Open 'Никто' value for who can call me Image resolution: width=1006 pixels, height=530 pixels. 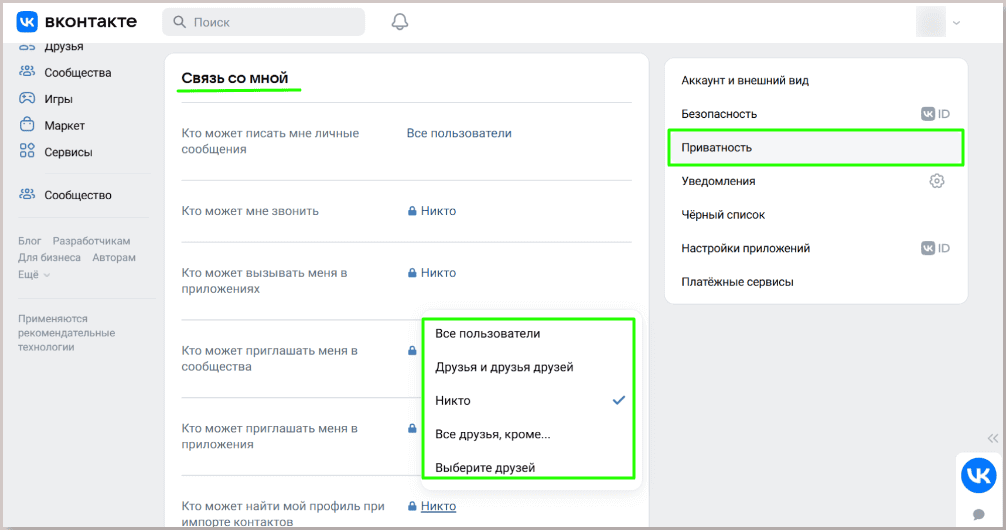(x=438, y=210)
